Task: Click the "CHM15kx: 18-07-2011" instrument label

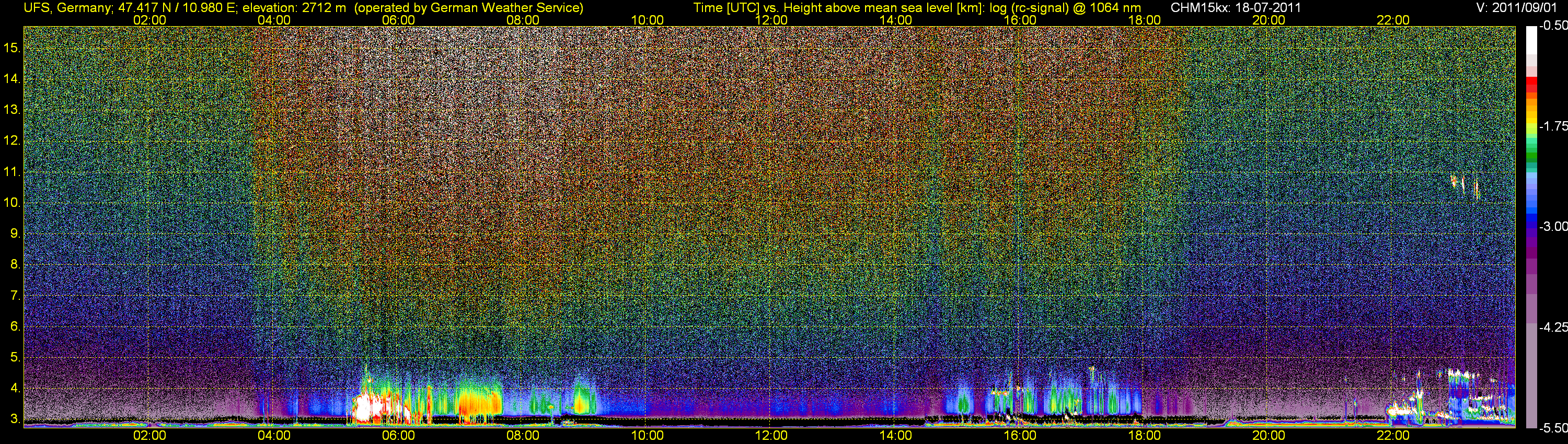Action: 1235,8
